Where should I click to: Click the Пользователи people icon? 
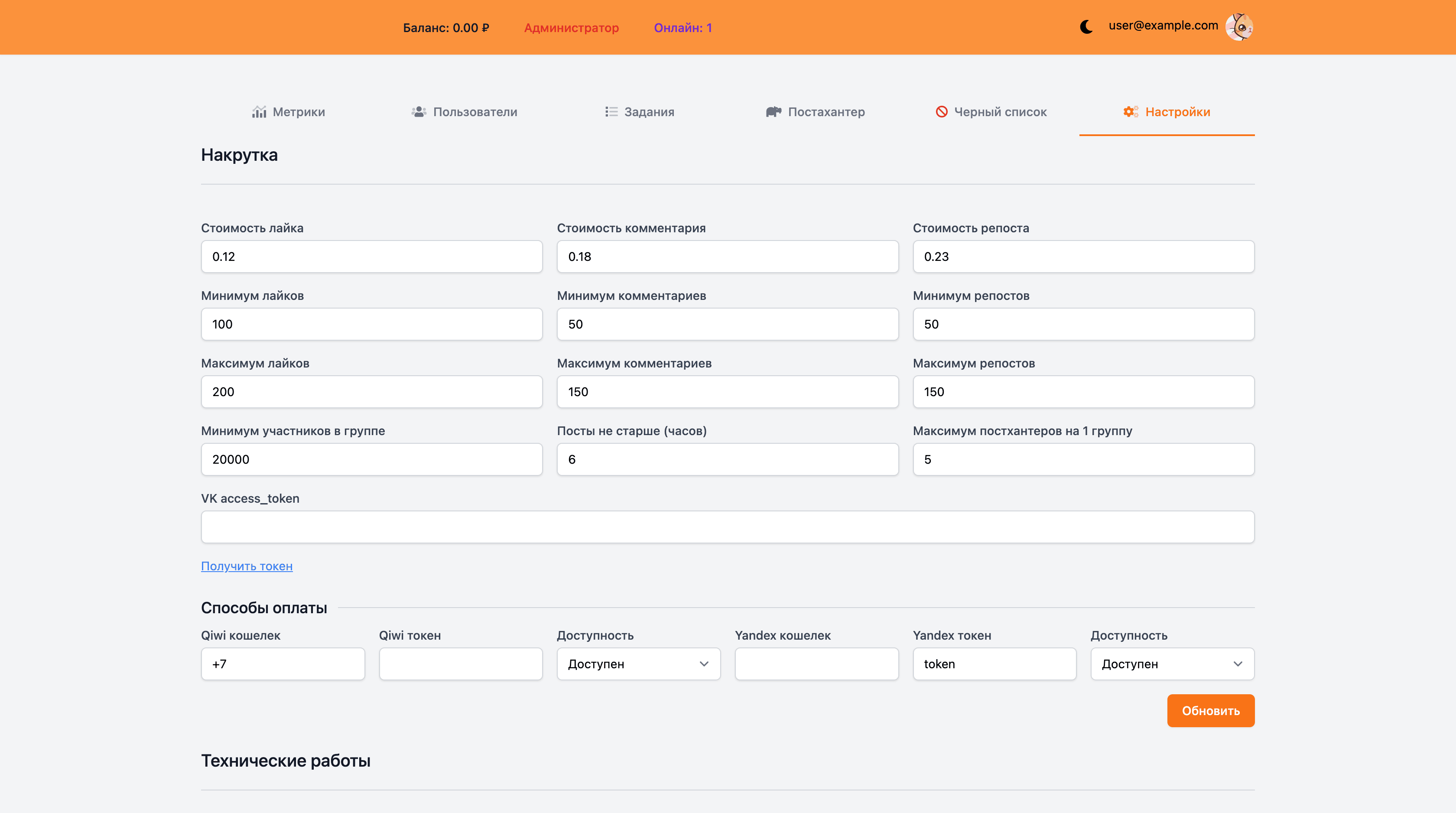point(418,112)
